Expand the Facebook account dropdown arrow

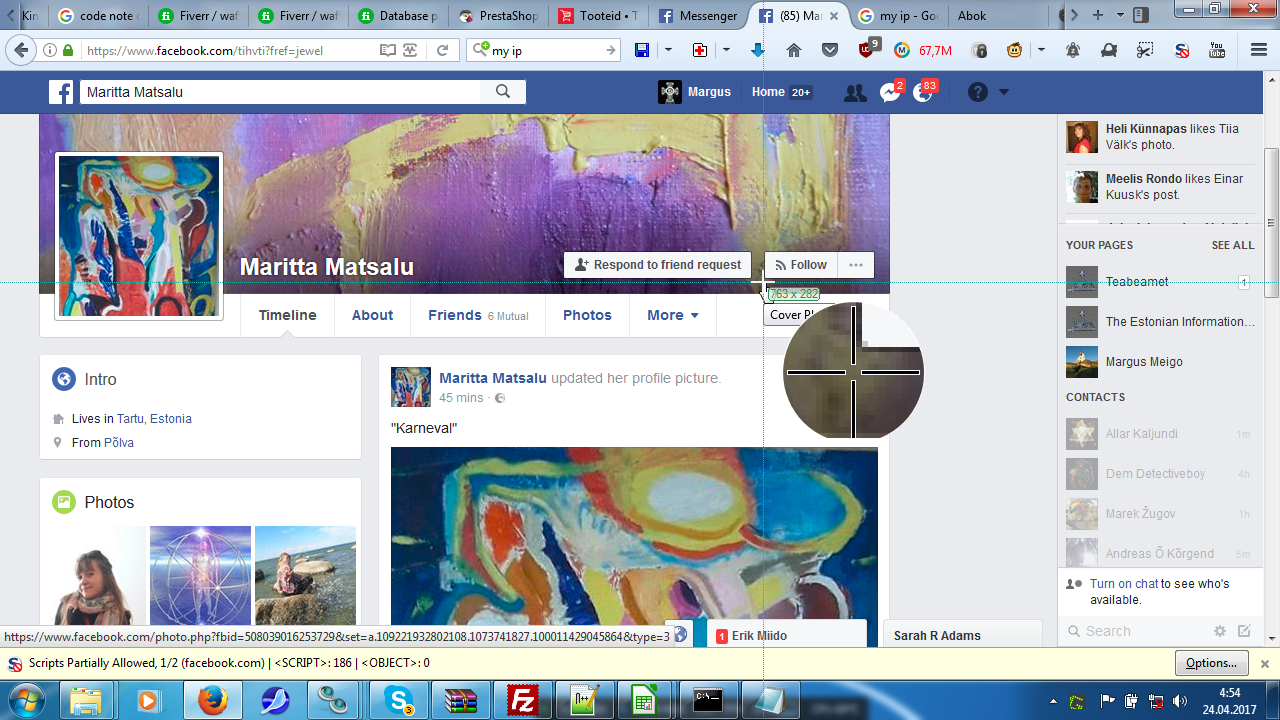(x=1004, y=92)
